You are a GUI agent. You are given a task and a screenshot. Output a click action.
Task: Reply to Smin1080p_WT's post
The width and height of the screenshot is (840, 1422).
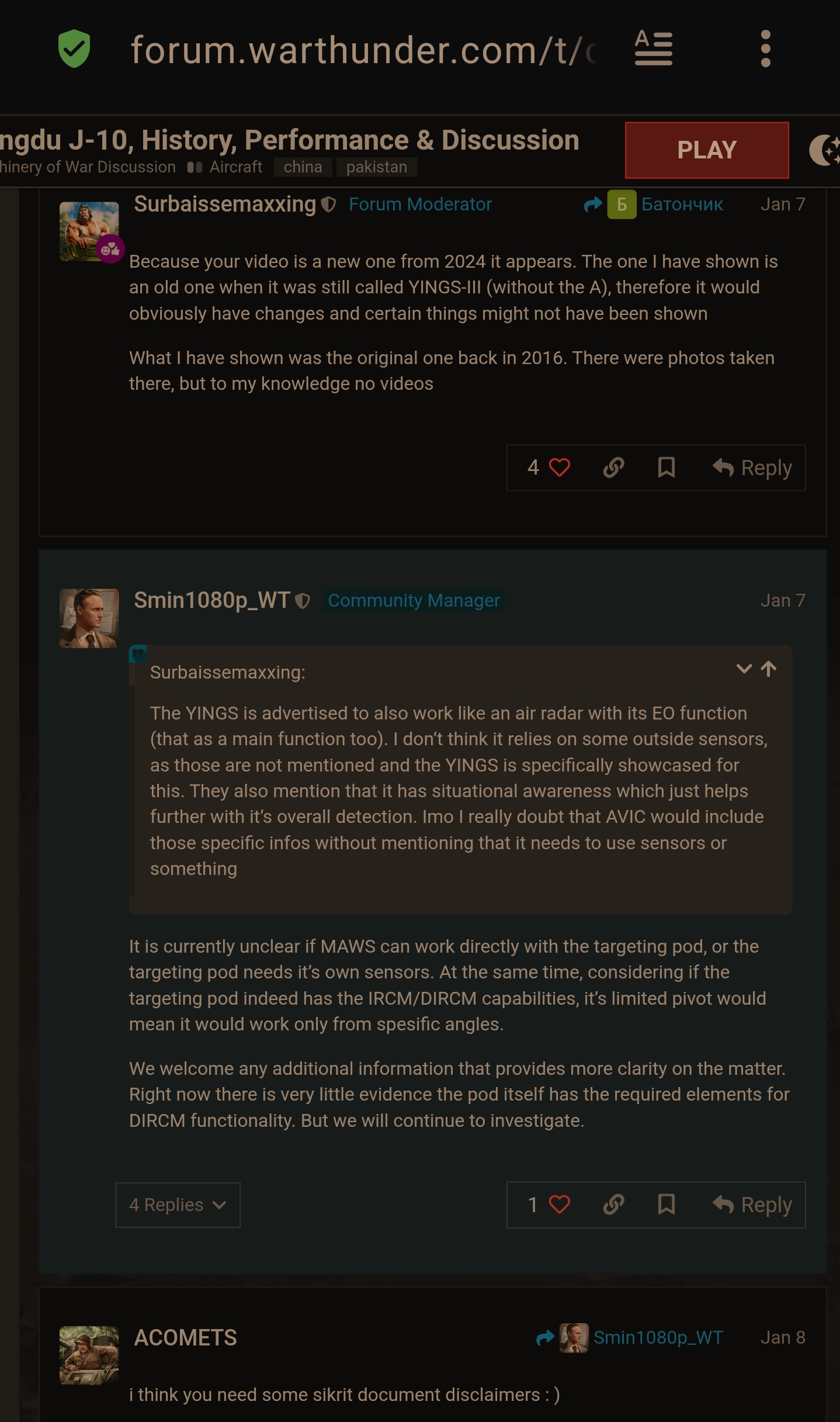tap(752, 1205)
